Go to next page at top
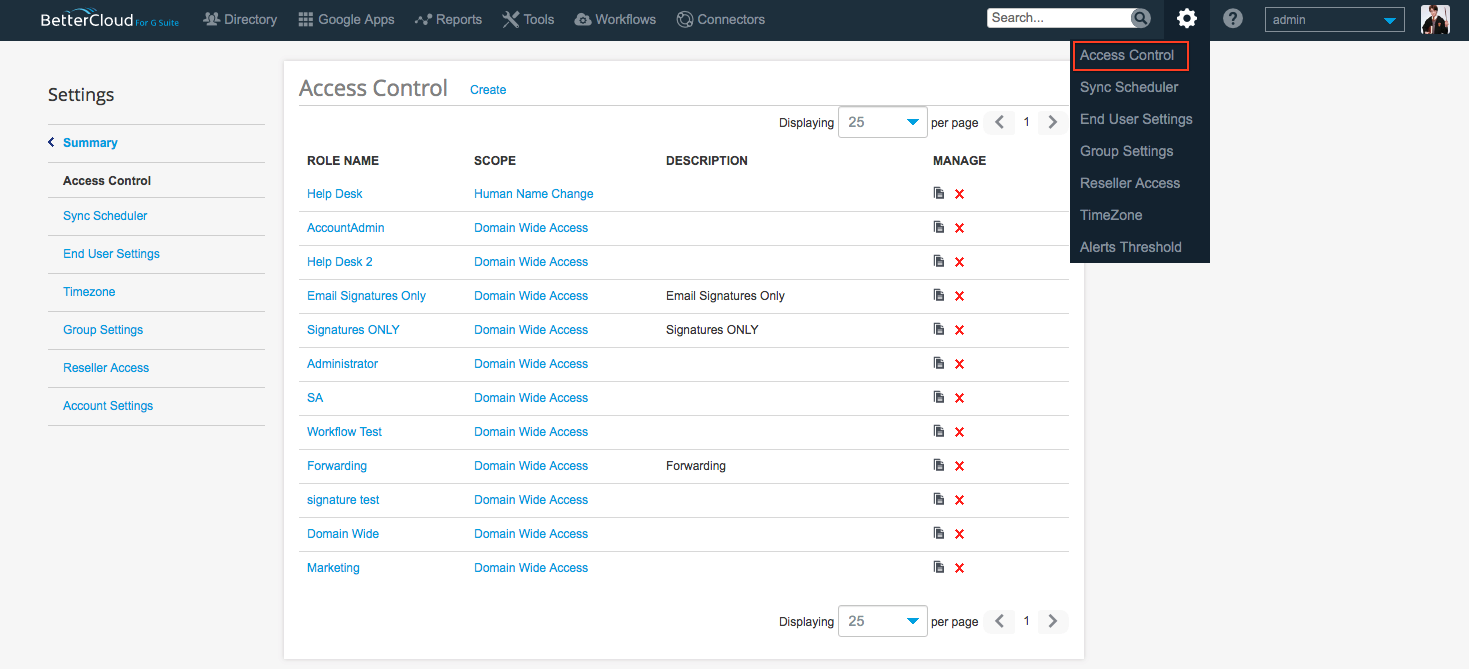The width and height of the screenshot is (1469, 669). click(1051, 122)
